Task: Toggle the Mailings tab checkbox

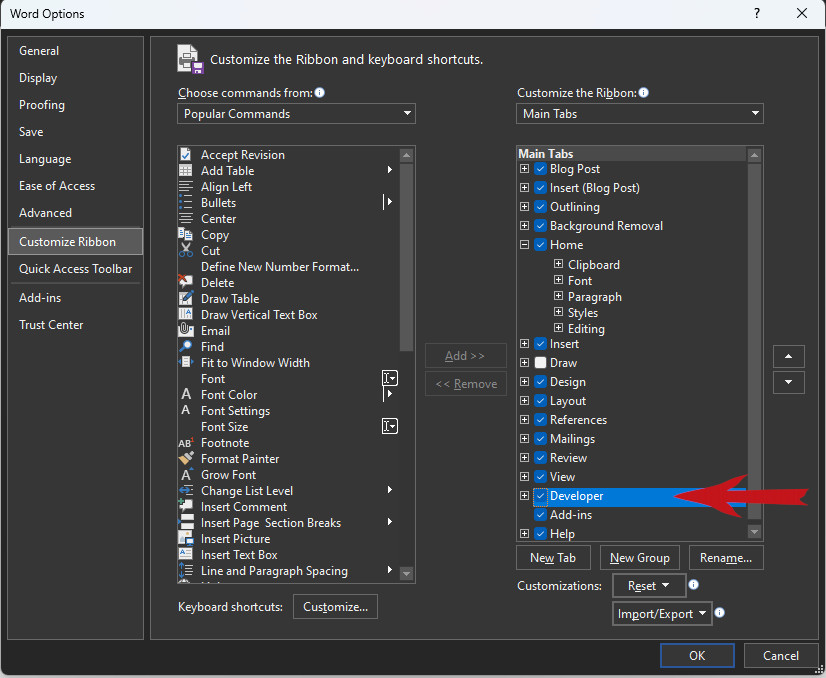Action: coord(540,438)
